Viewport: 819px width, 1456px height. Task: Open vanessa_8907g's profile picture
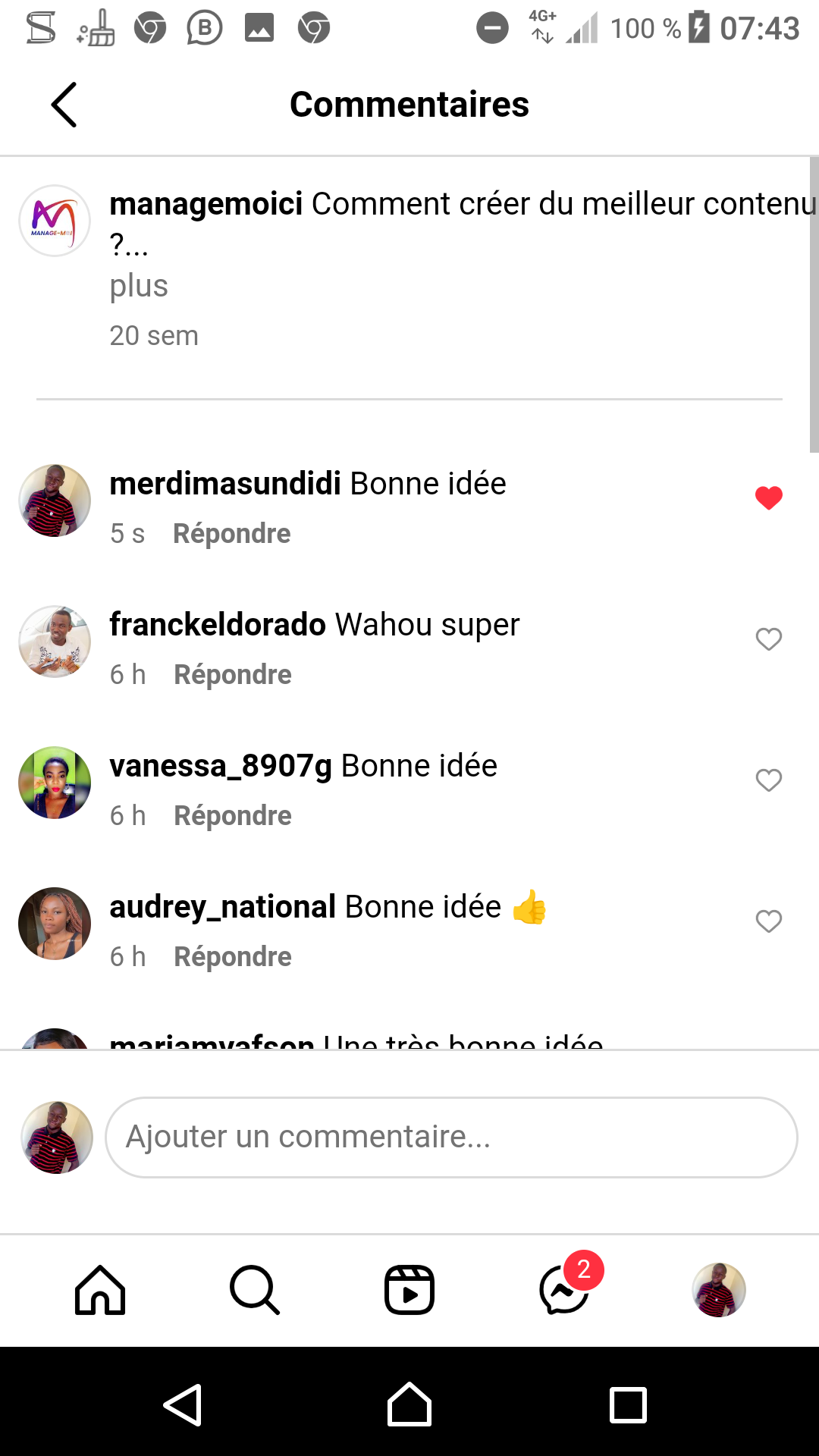tap(55, 783)
